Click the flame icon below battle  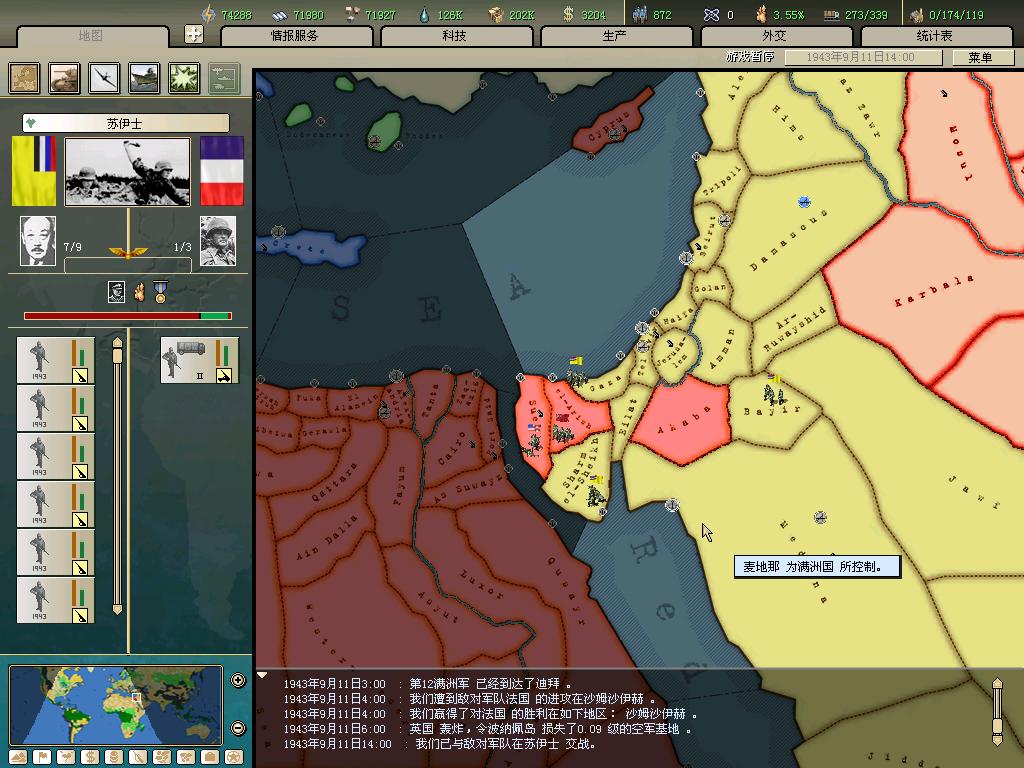coord(138,292)
